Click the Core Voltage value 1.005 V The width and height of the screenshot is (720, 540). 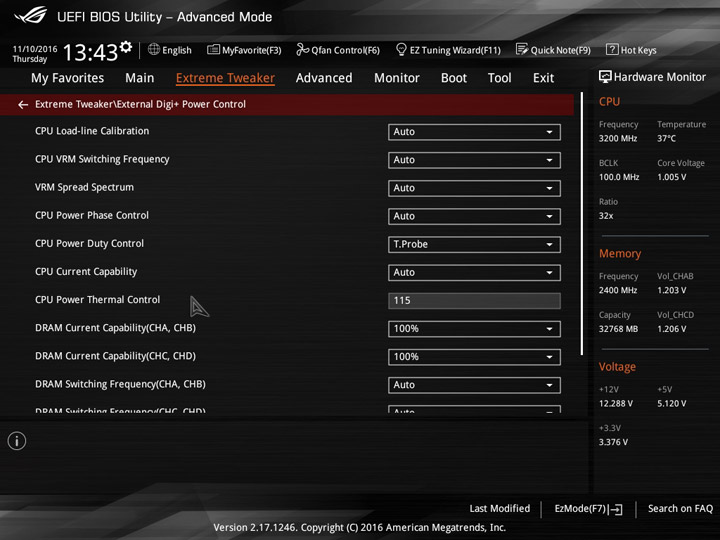[x=671, y=177]
